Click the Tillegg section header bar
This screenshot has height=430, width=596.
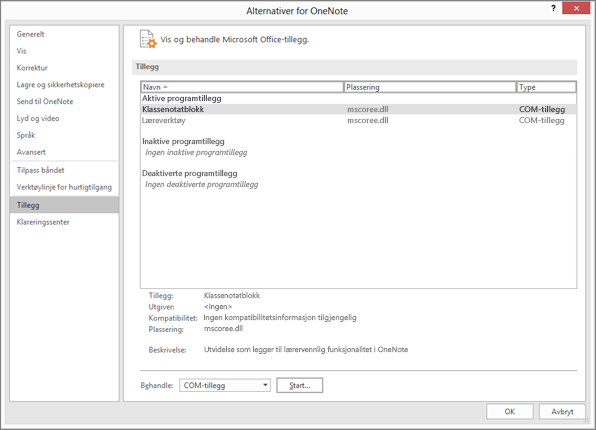pyautogui.click(x=354, y=67)
